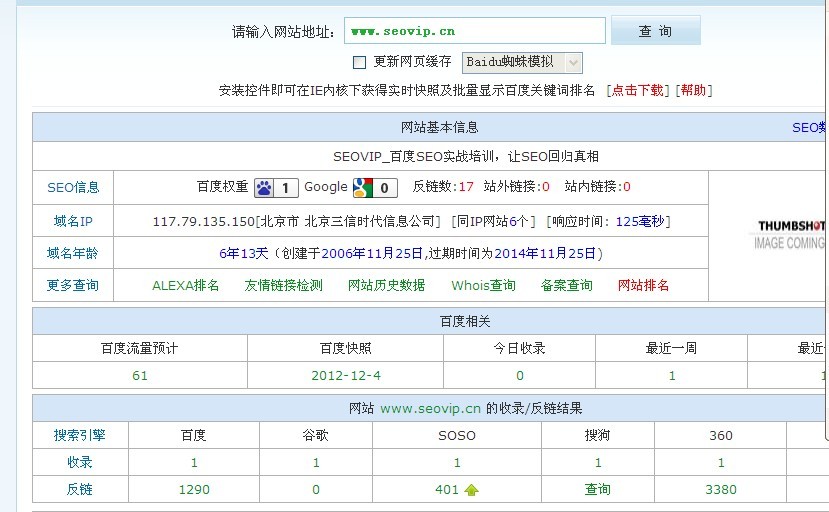Open the Baidu蜘蛛模拟 dropdown
Image resolution: width=829 pixels, height=512 pixels.
point(522,63)
